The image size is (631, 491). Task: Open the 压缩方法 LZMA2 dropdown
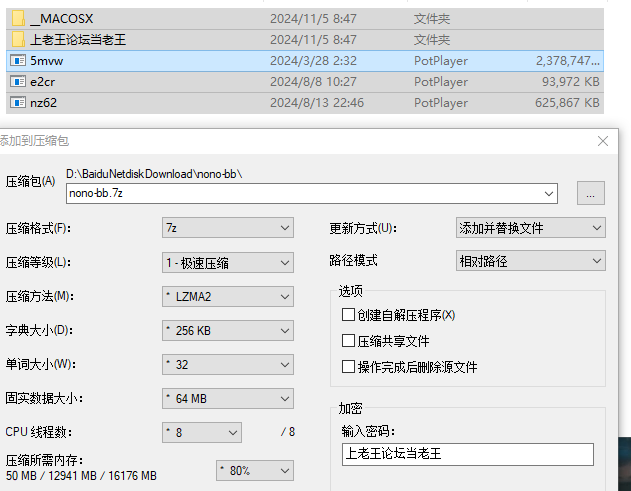(228, 297)
